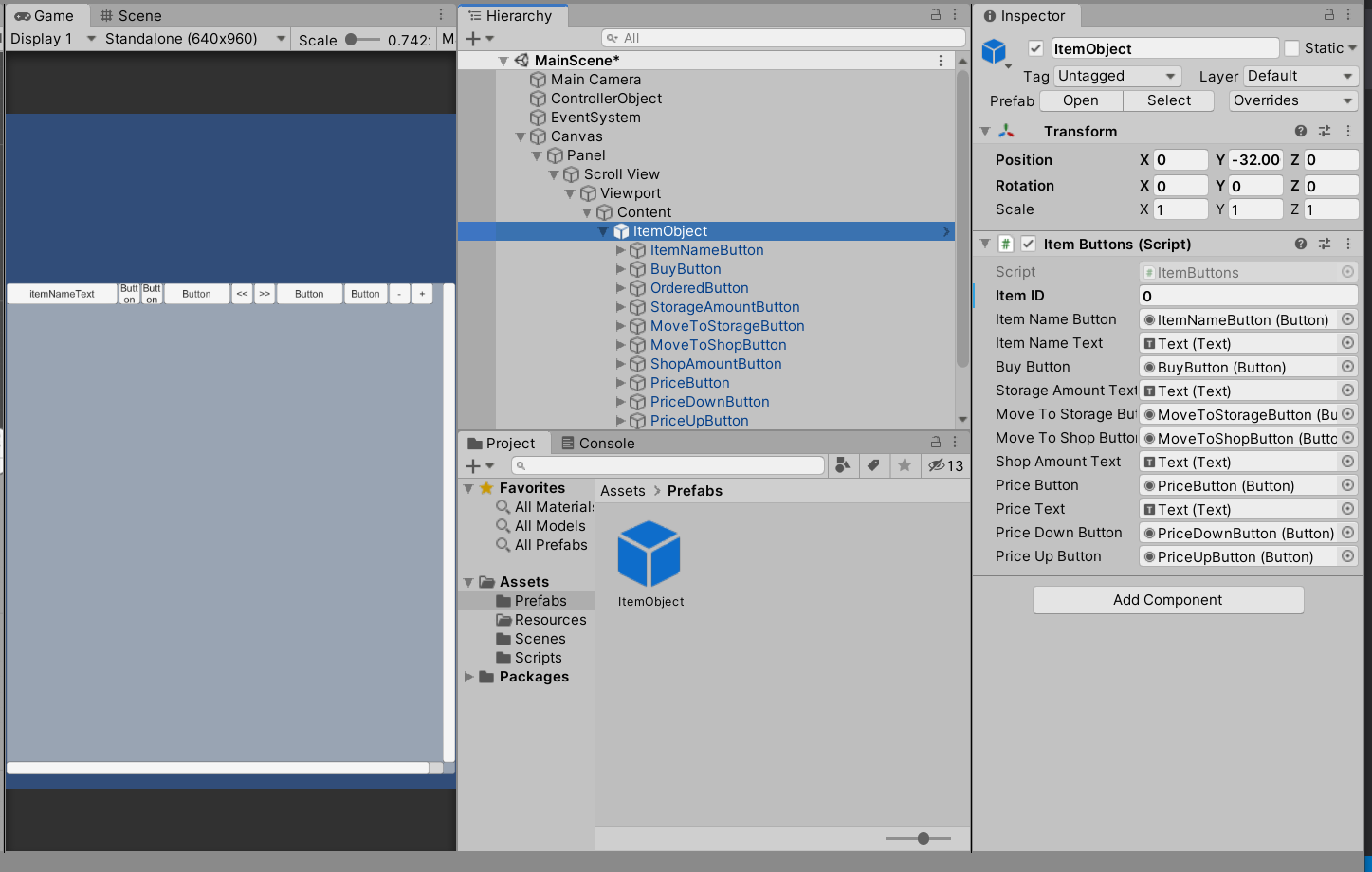Open Transform component three-dot menu
This screenshot has width=1372, height=872.
(x=1348, y=131)
